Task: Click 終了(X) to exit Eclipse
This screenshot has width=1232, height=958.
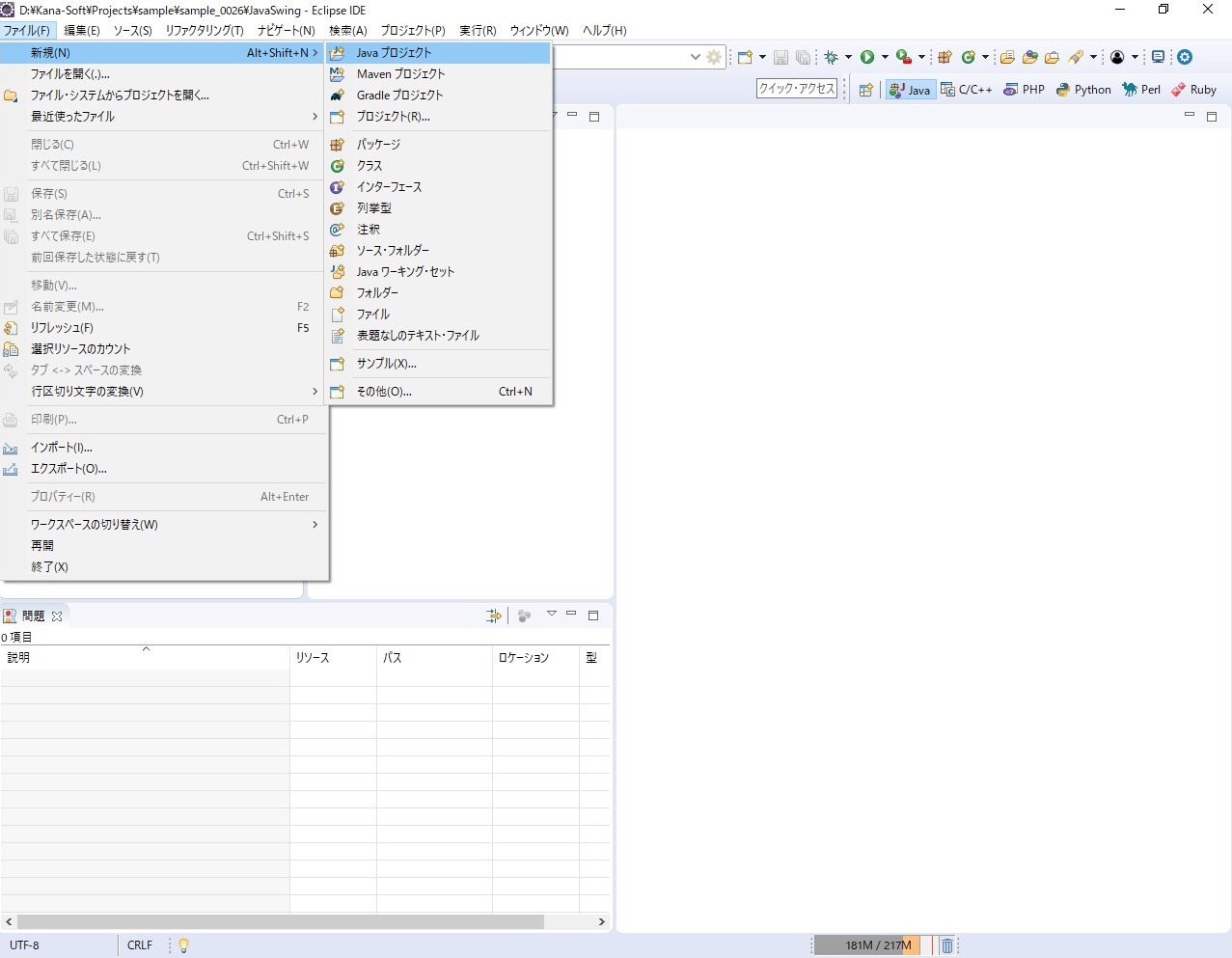Action: coord(164,567)
